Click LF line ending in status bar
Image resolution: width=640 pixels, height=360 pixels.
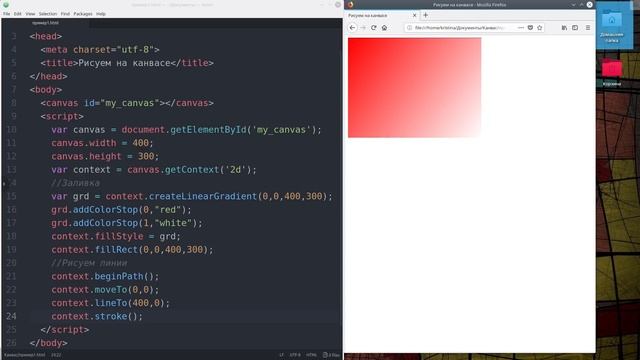(281, 355)
